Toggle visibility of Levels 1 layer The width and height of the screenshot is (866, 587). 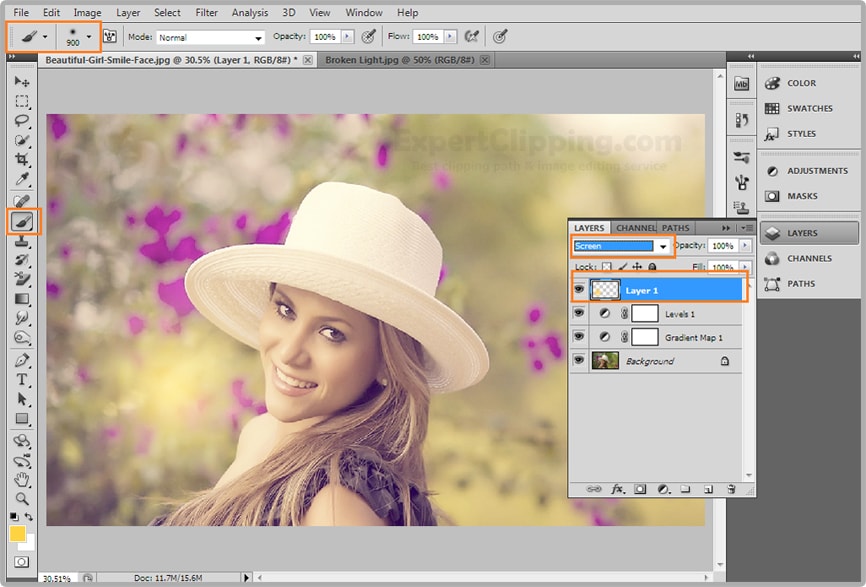coord(578,314)
